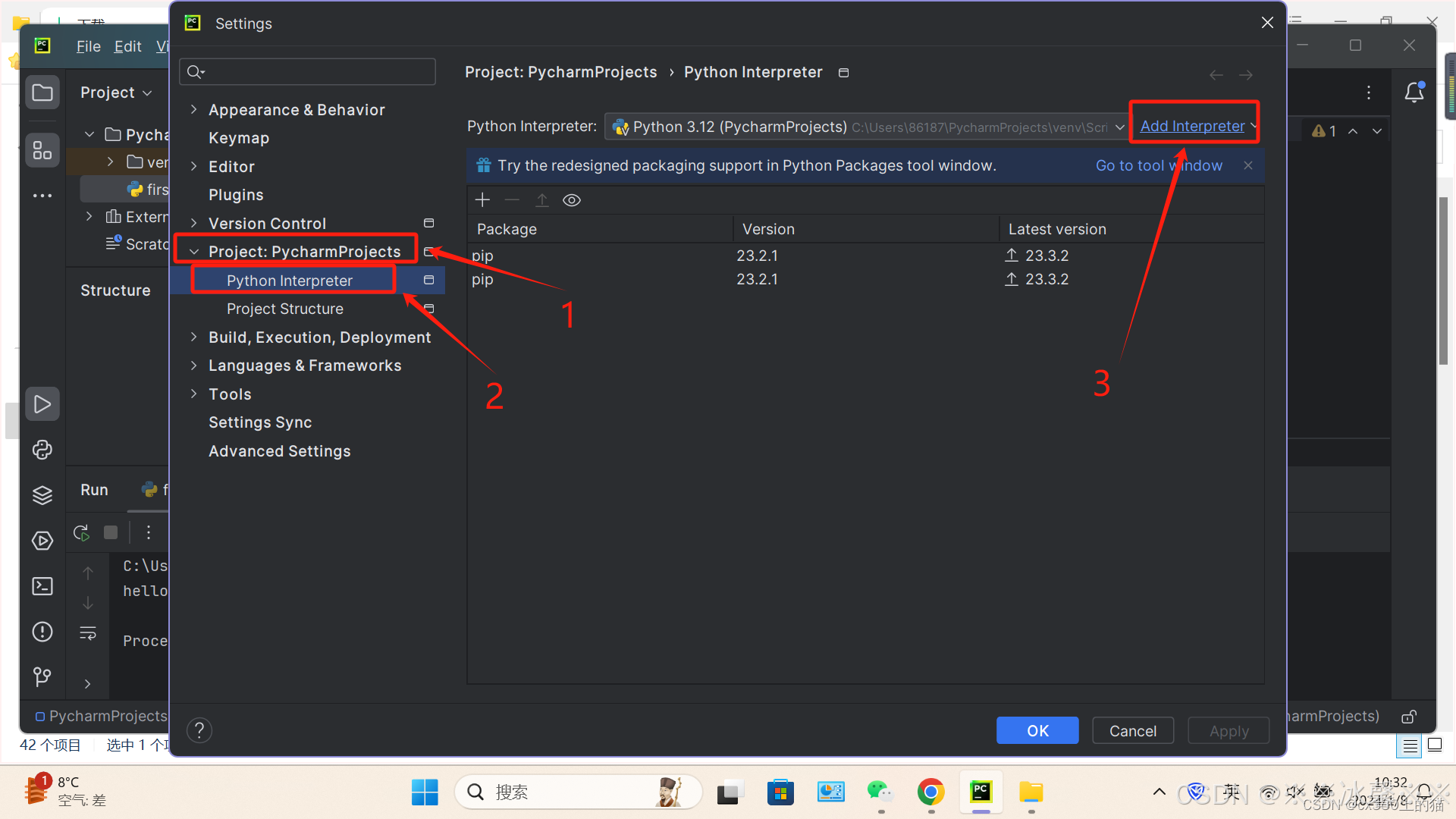Click the install package plus icon
1456x819 pixels.
tap(482, 200)
